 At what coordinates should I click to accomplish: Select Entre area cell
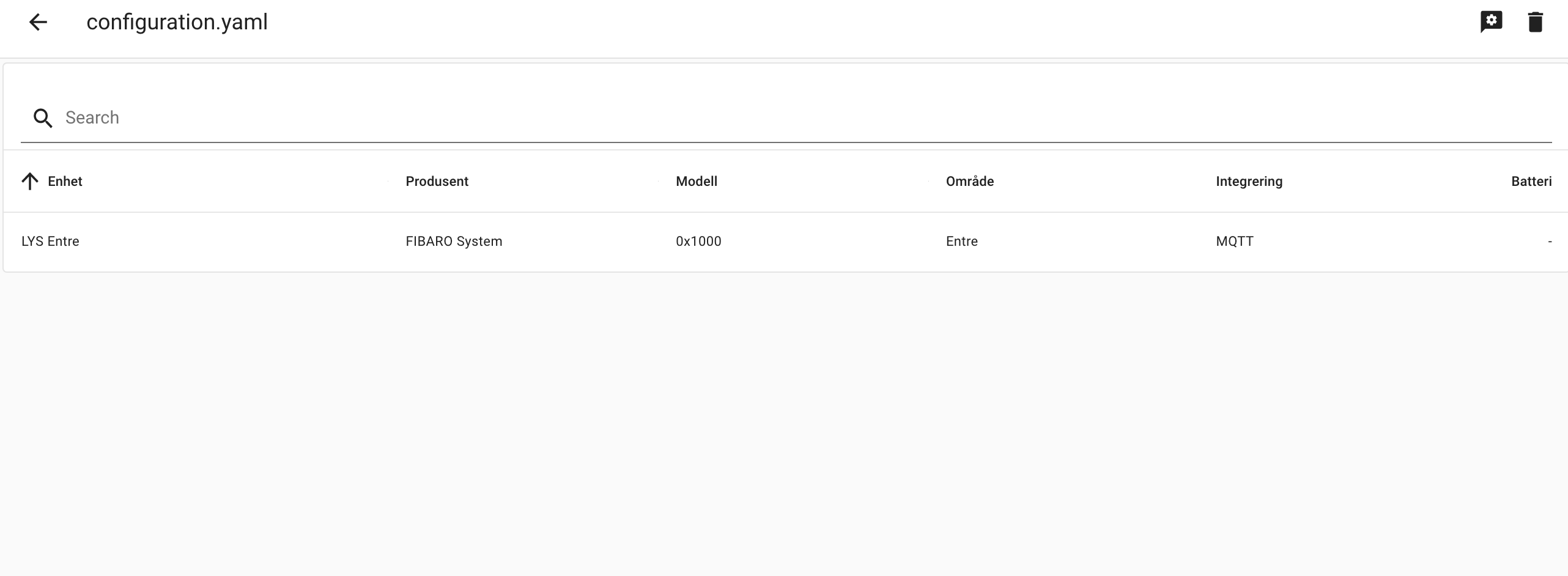click(962, 242)
